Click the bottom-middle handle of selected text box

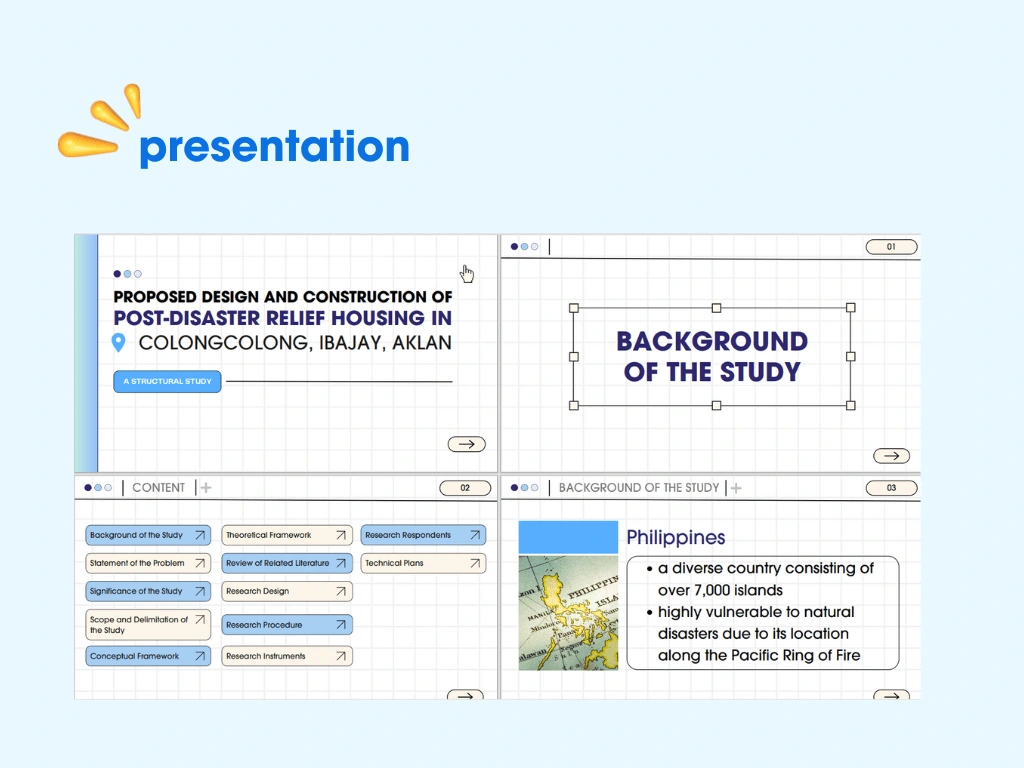click(716, 406)
